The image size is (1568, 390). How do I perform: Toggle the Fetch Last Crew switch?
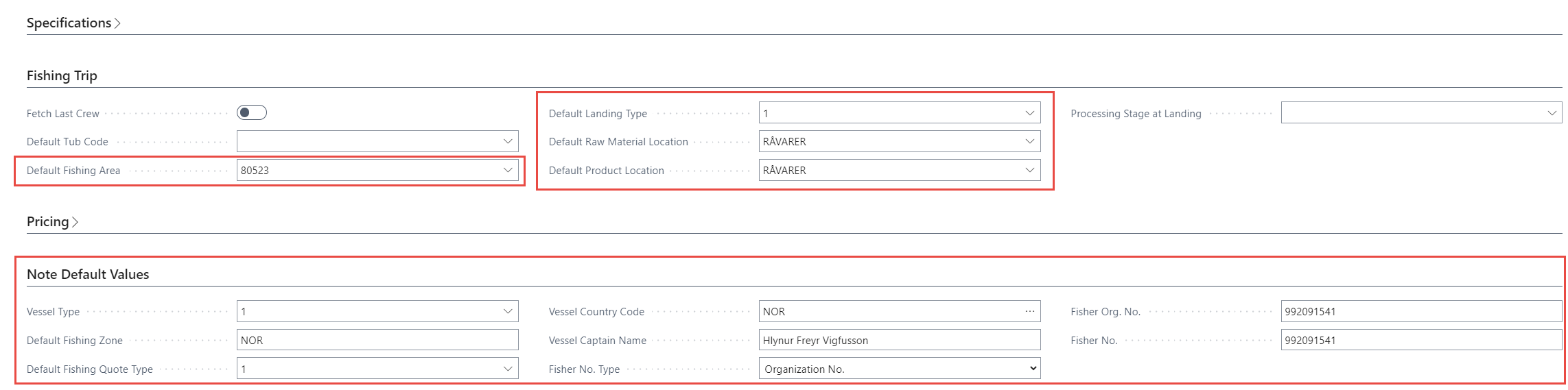pyautogui.click(x=251, y=113)
